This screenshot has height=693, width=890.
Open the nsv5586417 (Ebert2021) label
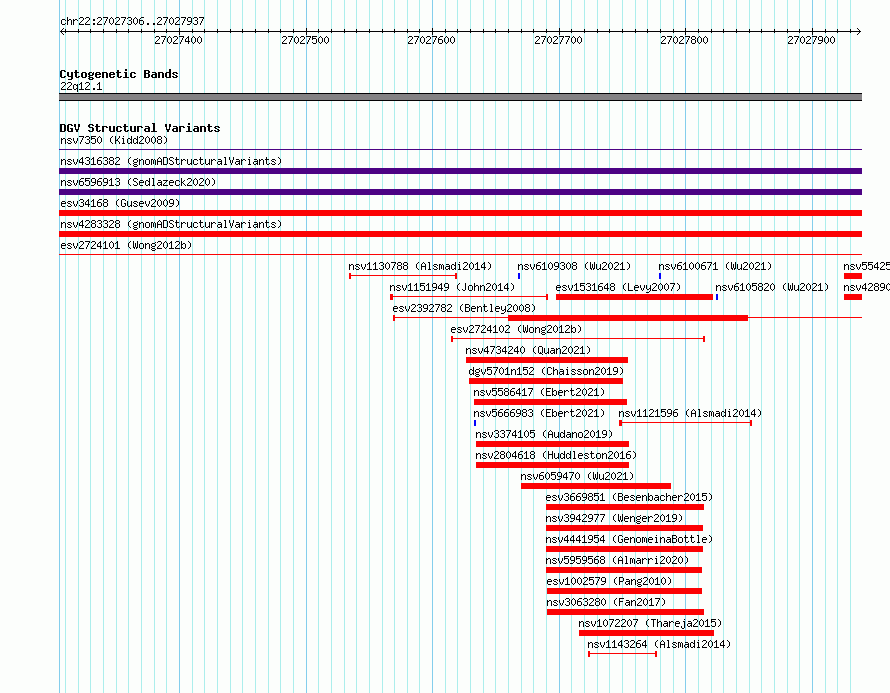[x=539, y=392]
